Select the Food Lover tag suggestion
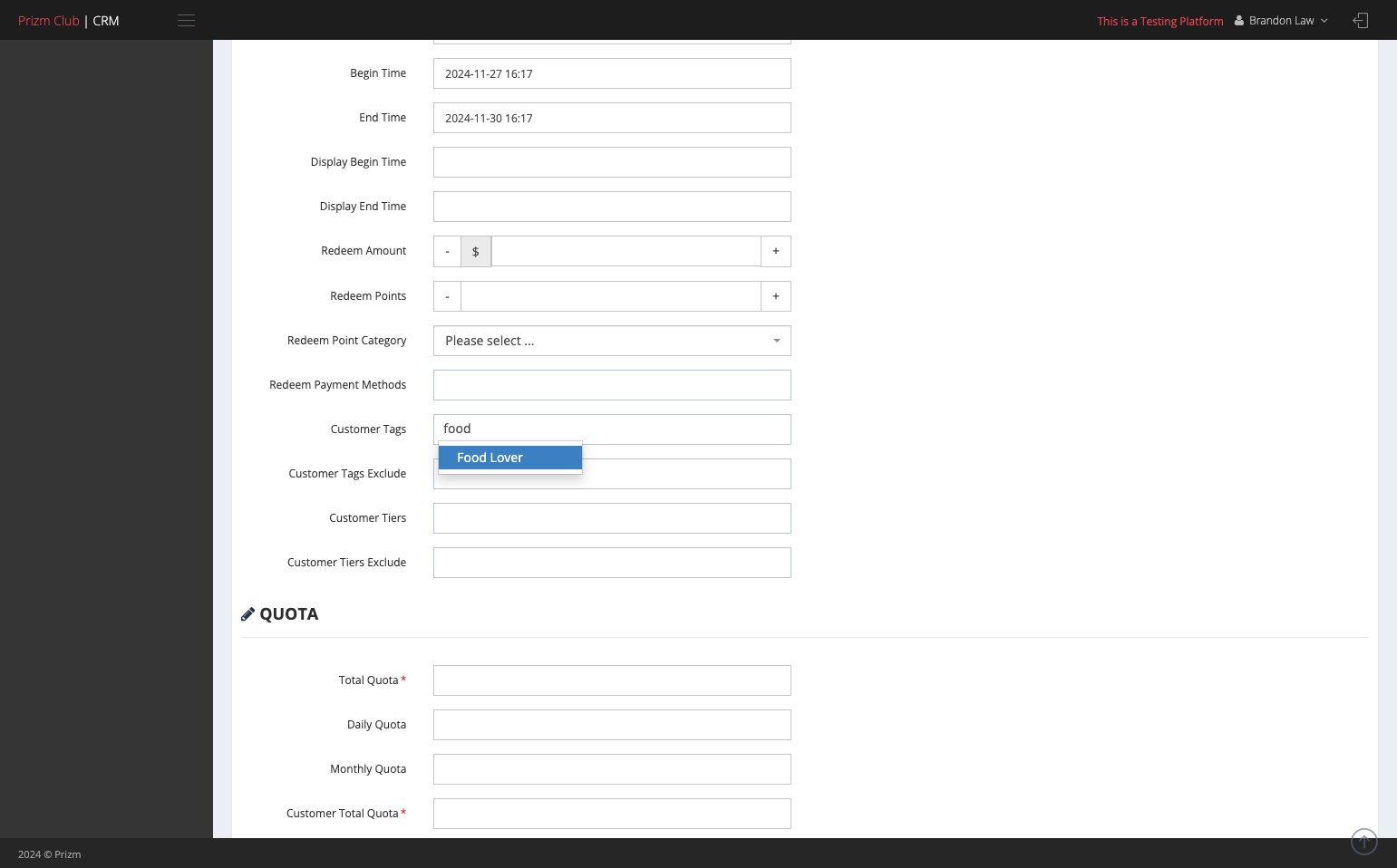 509,458
